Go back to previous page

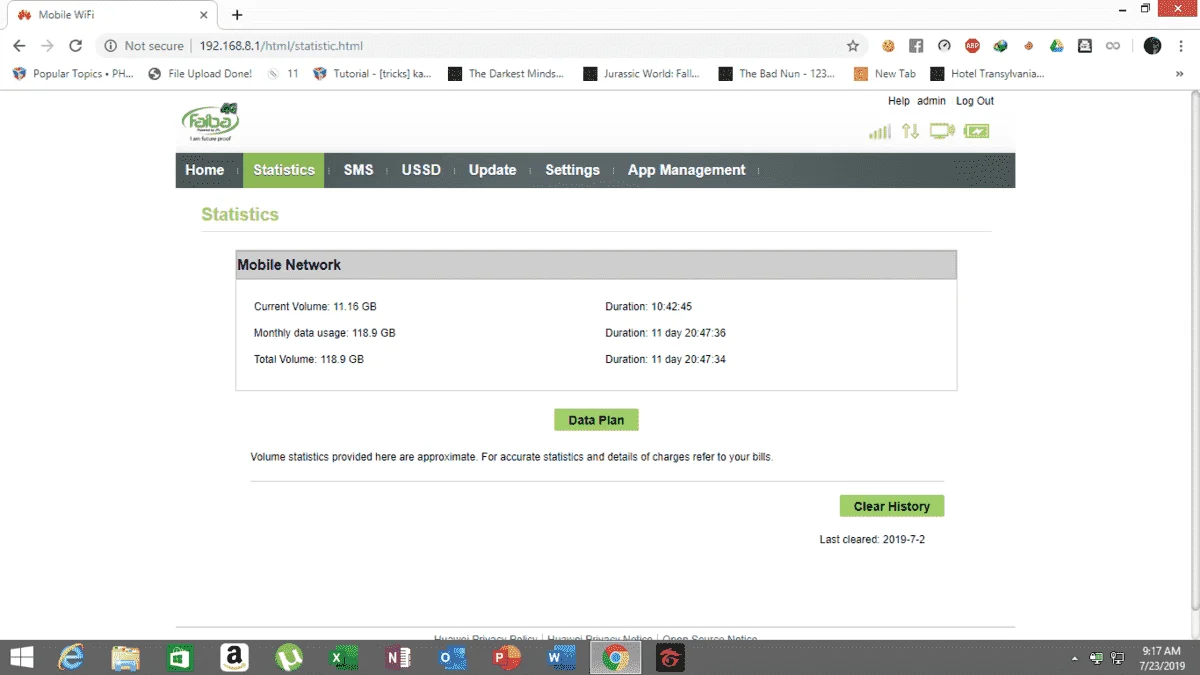[x=19, y=46]
